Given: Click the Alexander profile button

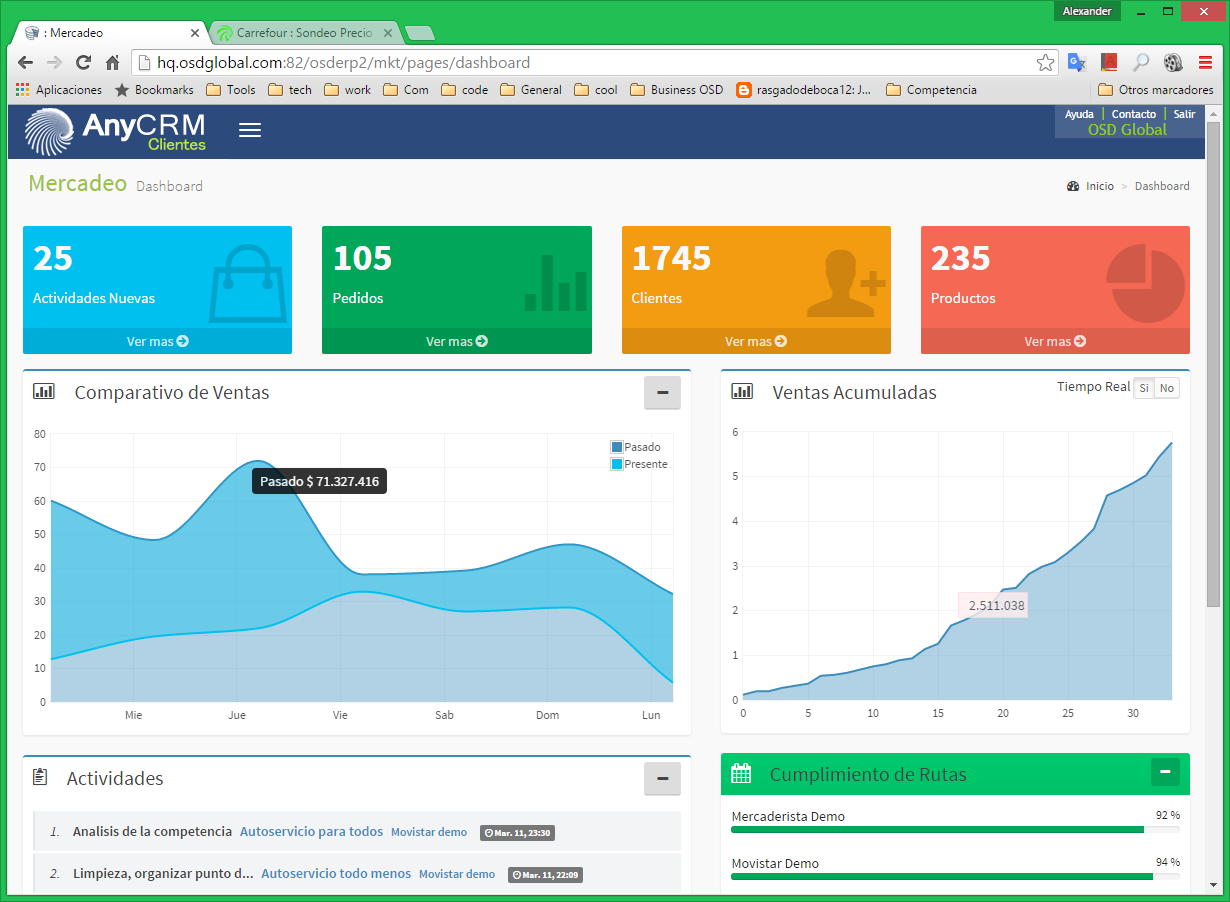Looking at the screenshot, I should [x=1087, y=11].
